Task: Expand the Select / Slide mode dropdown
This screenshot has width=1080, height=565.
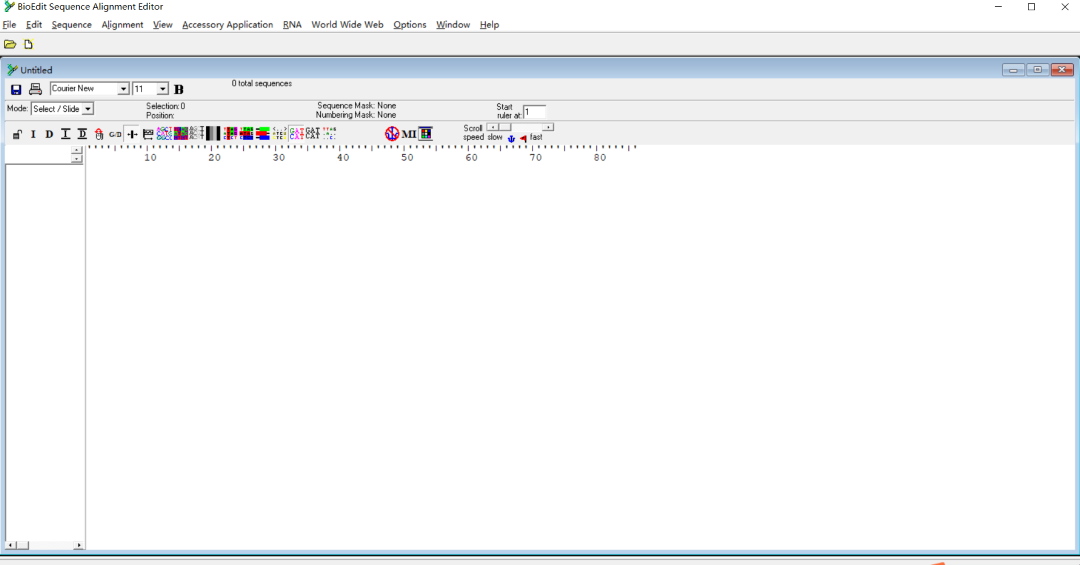Action: 87,109
